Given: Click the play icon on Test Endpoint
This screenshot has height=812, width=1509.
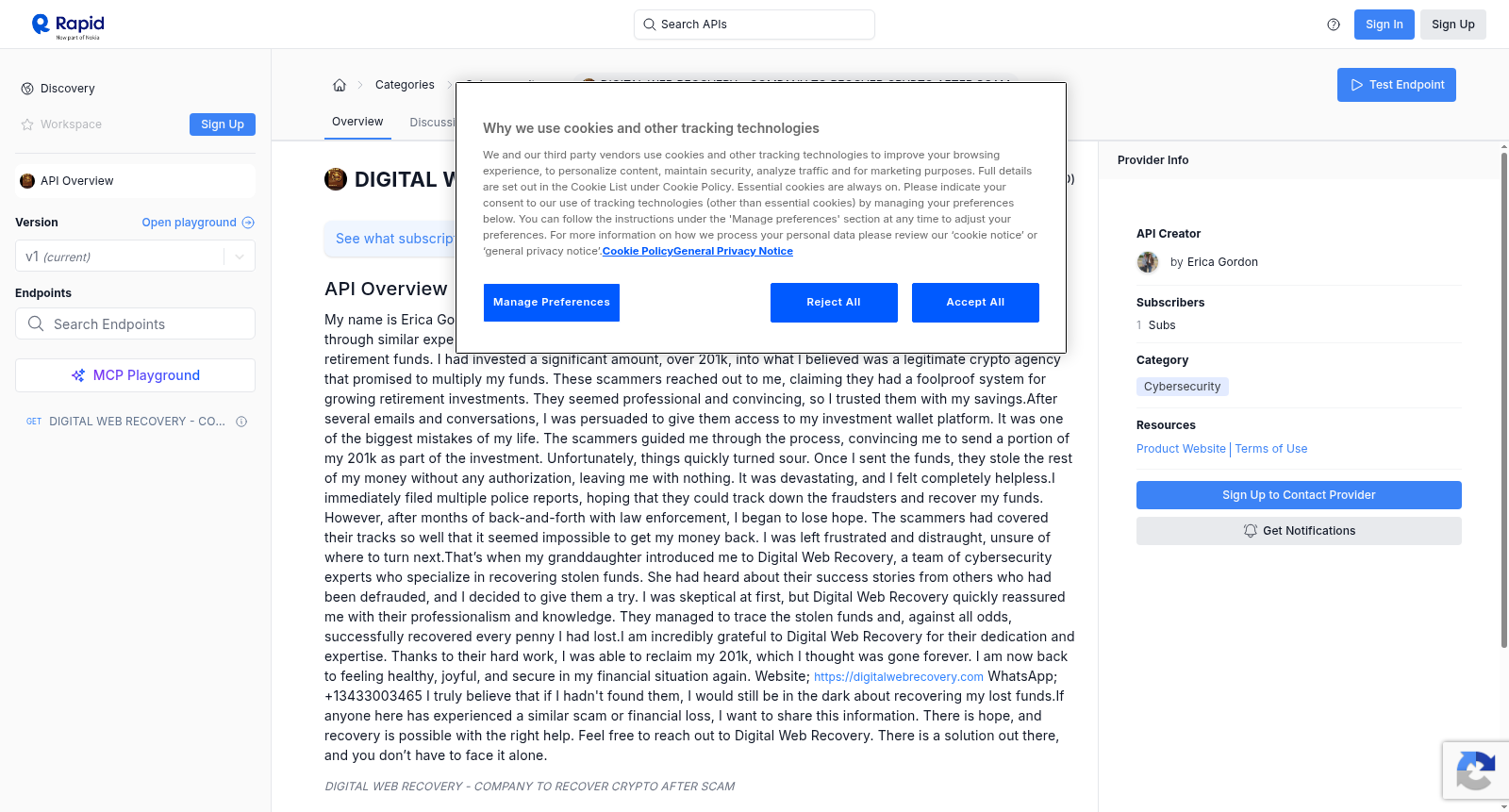Looking at the screenshot, I should point(1357,85).
